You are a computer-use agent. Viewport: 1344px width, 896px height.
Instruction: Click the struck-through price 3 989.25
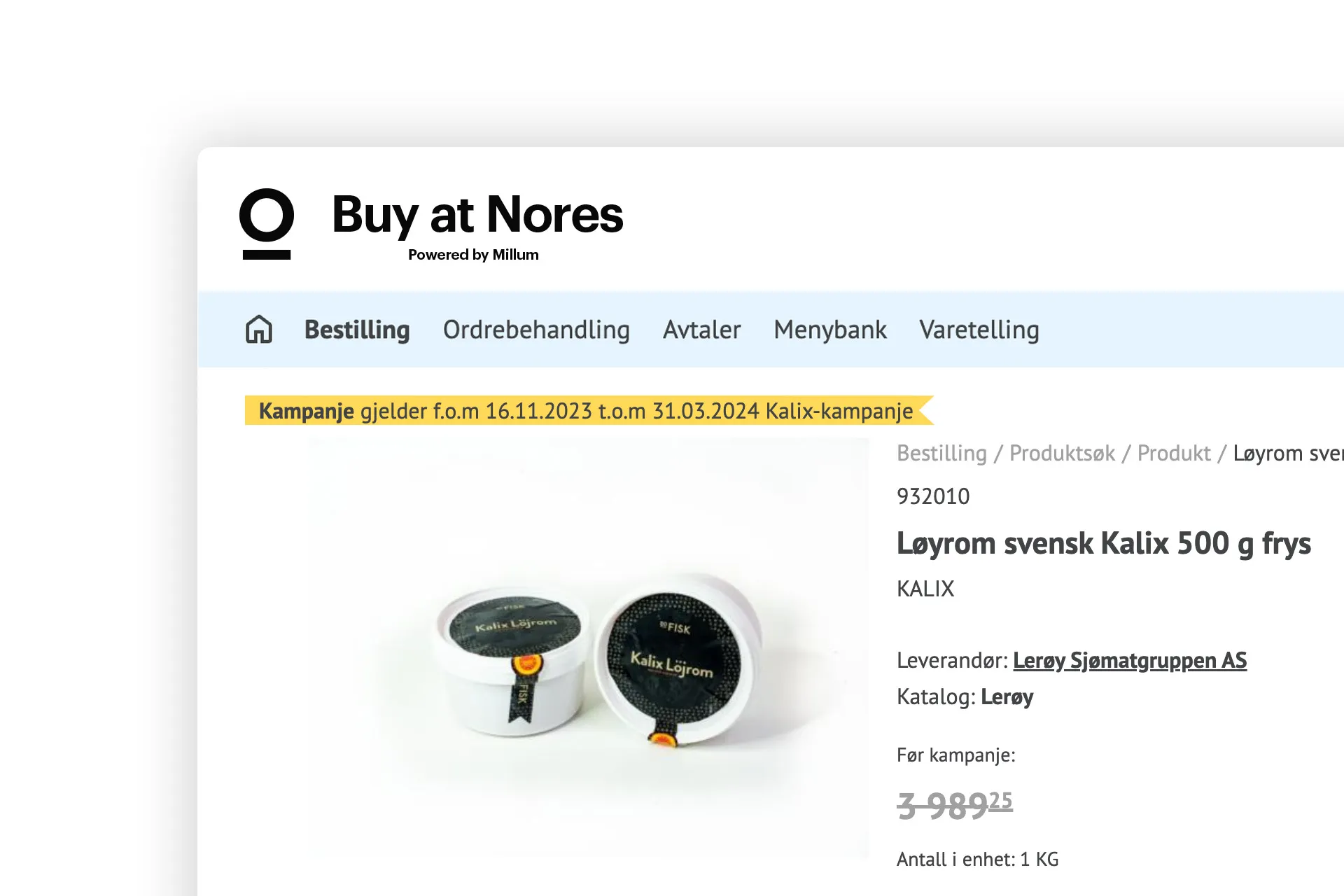coord(954,804)
